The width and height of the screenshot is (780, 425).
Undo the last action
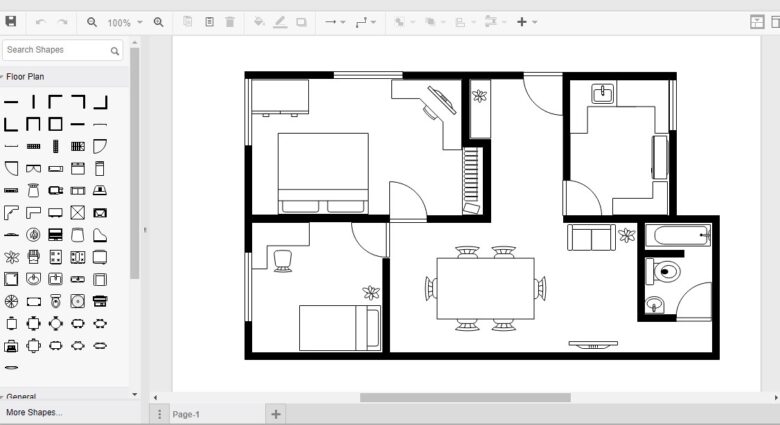point(41,22)
